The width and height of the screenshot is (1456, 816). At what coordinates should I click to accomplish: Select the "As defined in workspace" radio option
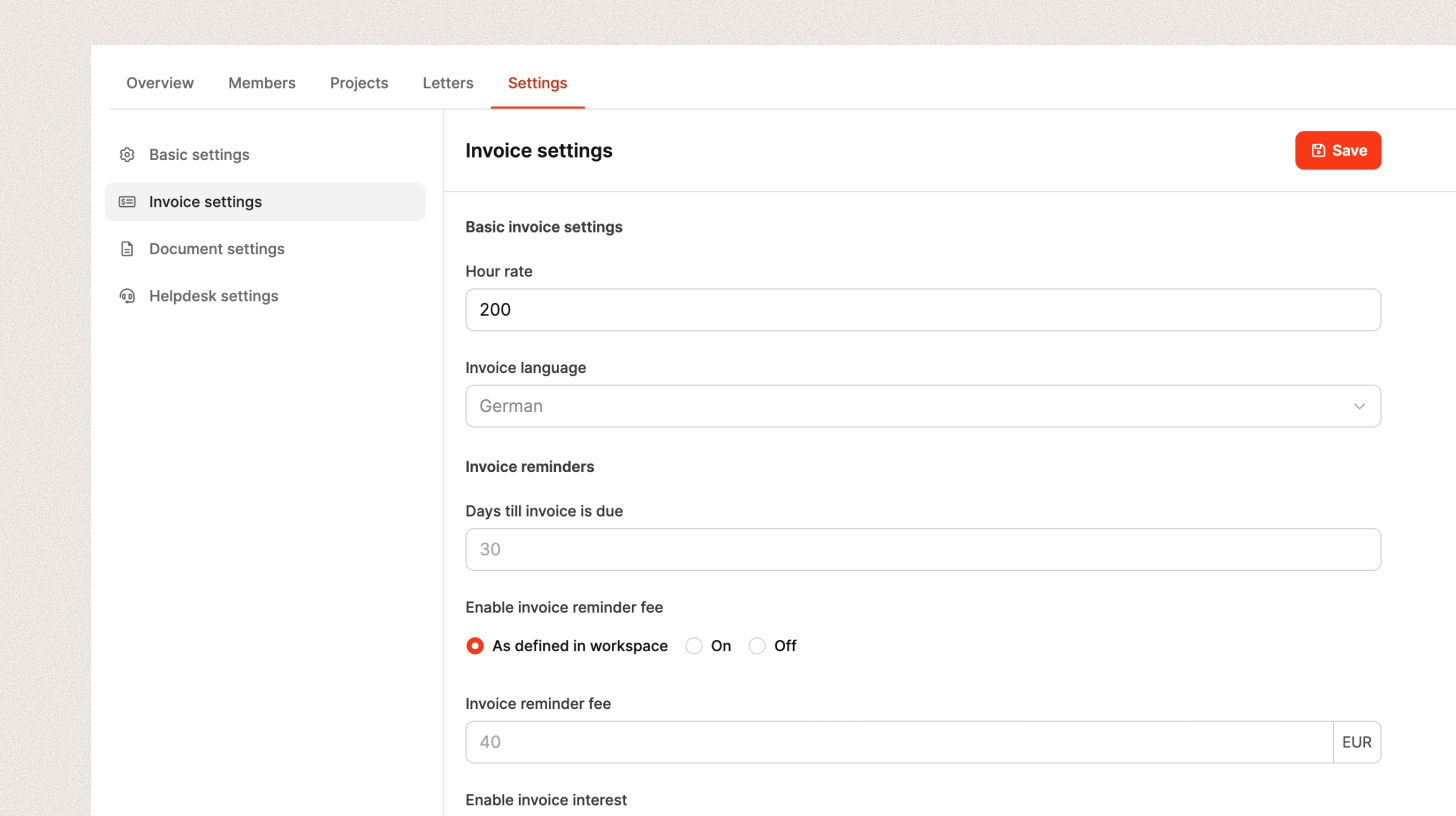click(x=475, y=646)
